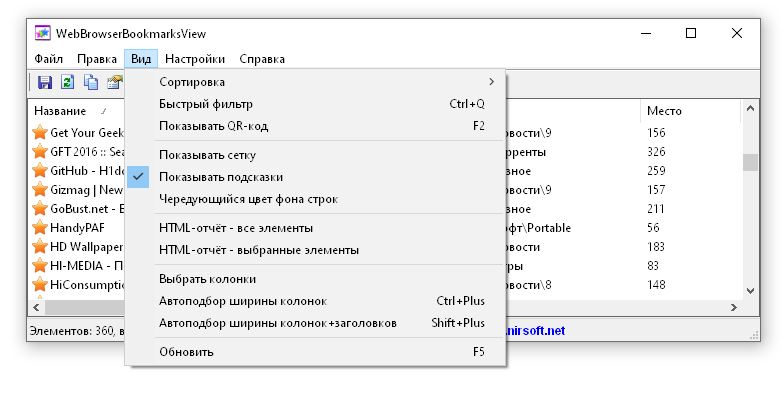Image resolution: width=782 pixels, height=417 pixels.
Task: Select Обновить in the menu
Action: pos(315,352)
